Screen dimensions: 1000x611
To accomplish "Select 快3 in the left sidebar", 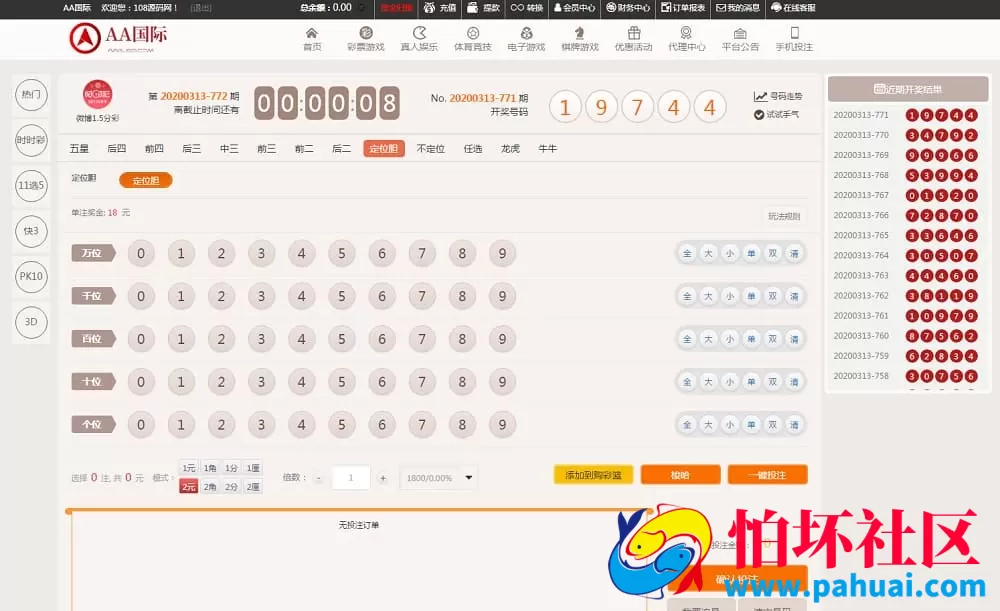I will pyautogui.click(x=30, y=232).
